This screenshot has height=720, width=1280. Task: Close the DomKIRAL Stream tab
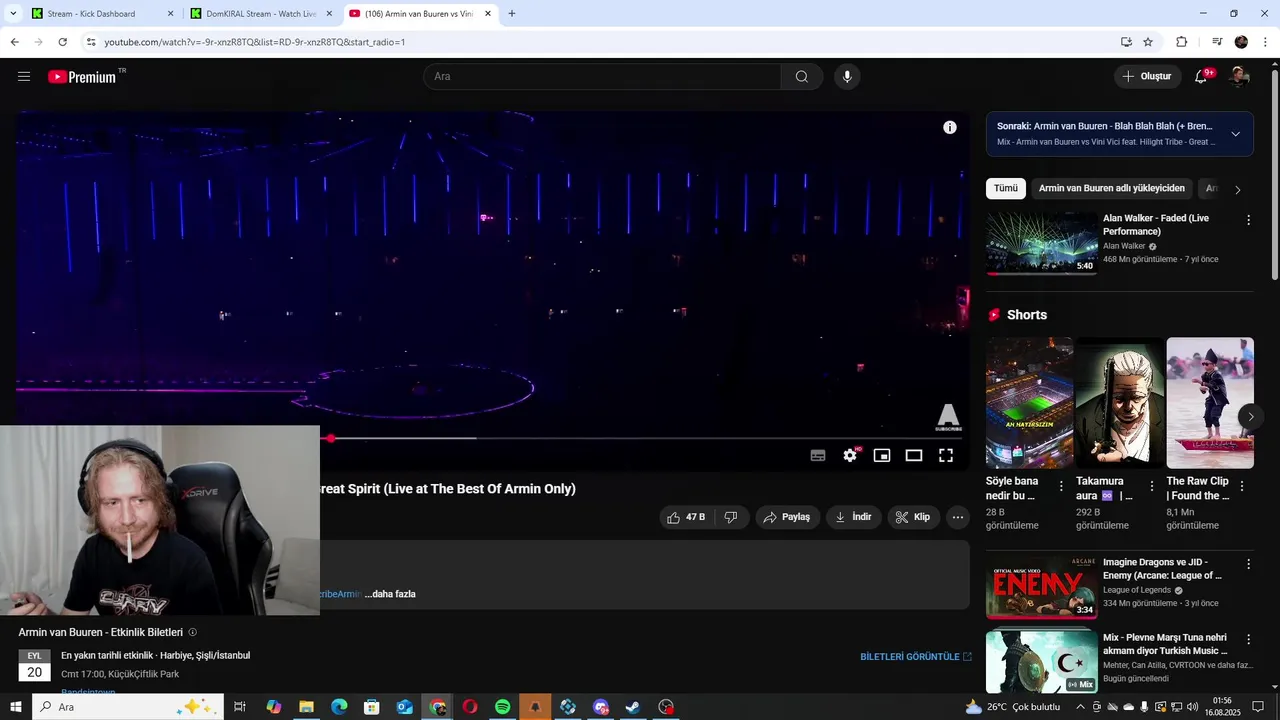point(329,14)
